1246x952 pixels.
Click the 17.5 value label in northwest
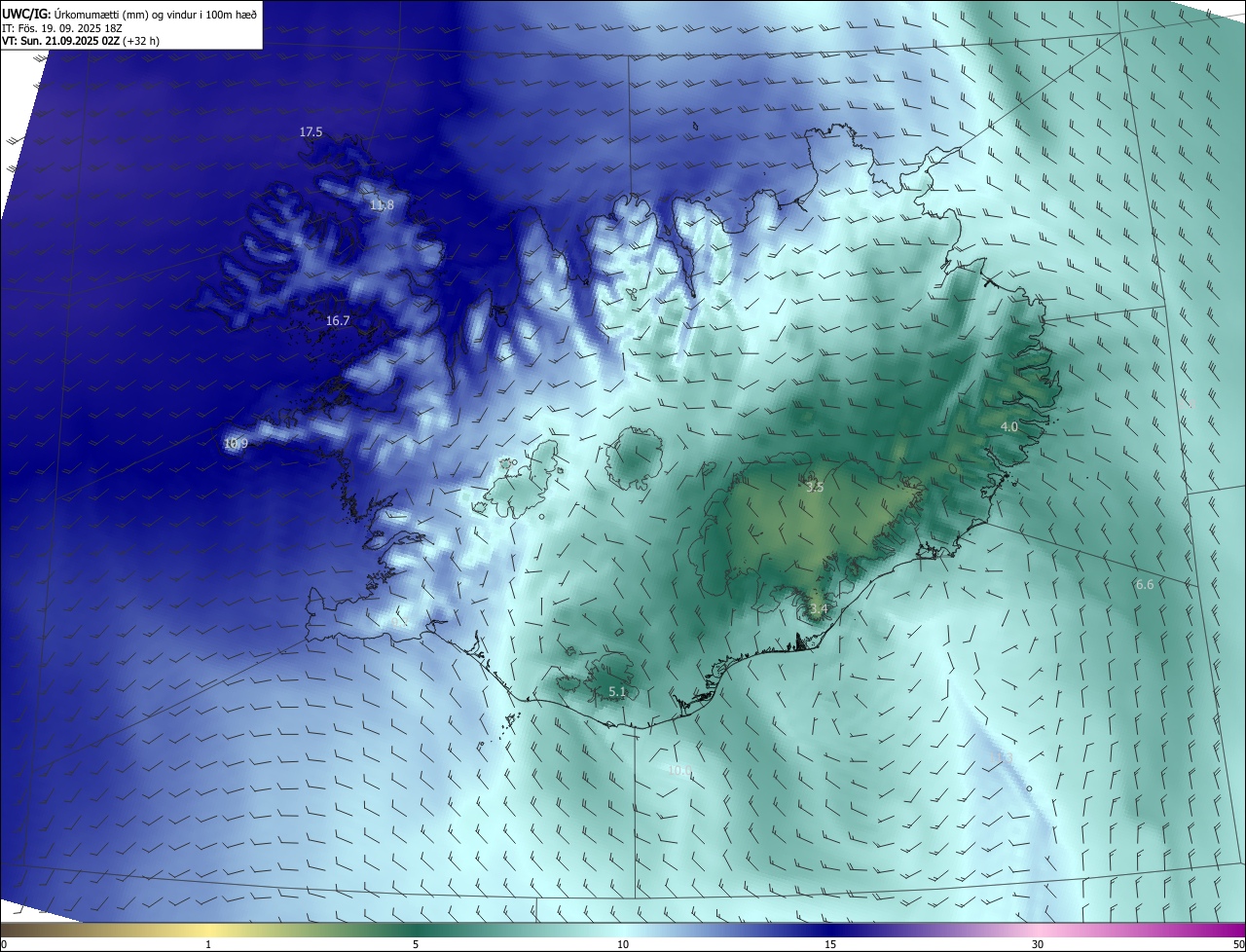[x=311, y=131]
